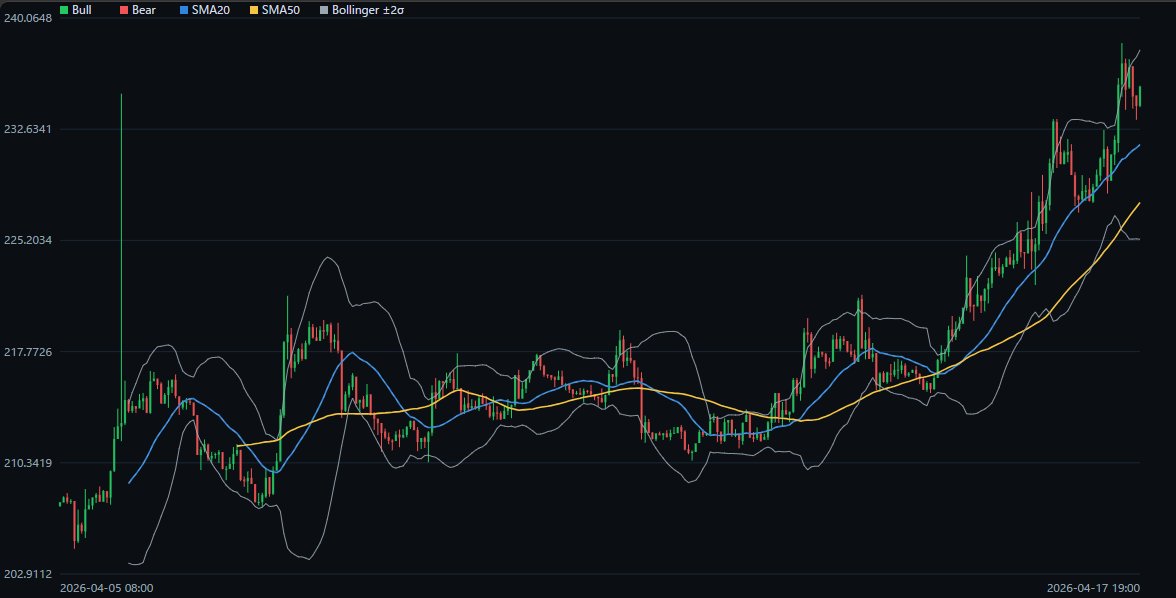Click the 2026-04-05 08:00 start date label
1176x598 pixels.
pos(107,588)
